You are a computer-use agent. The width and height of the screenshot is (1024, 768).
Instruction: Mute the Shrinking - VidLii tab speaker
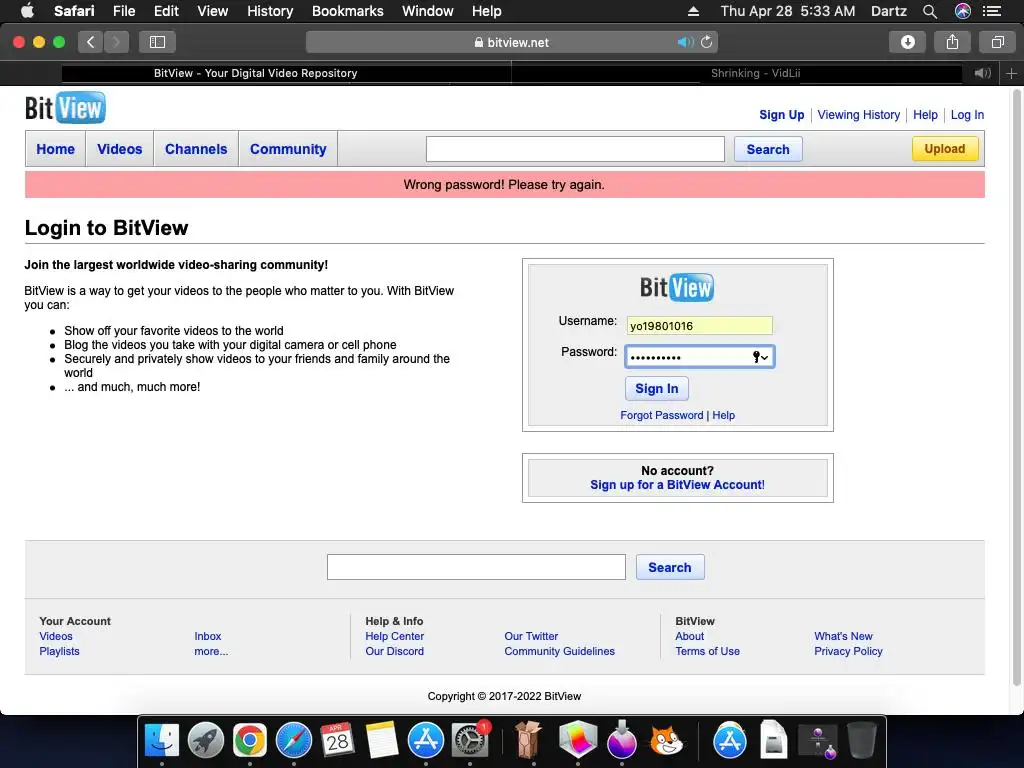coord(982,73)
